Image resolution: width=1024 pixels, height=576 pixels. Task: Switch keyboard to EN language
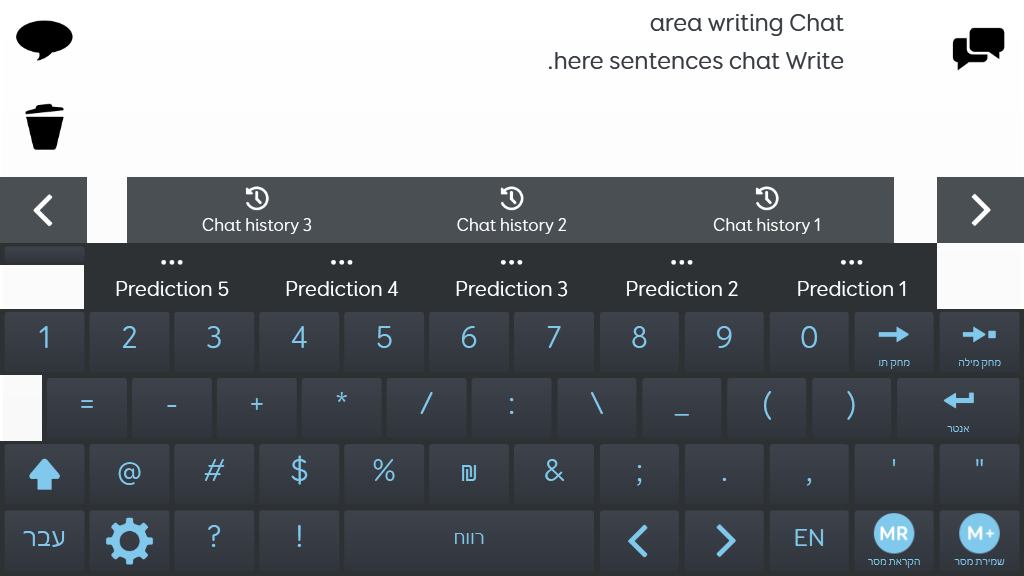pos(809,541)
